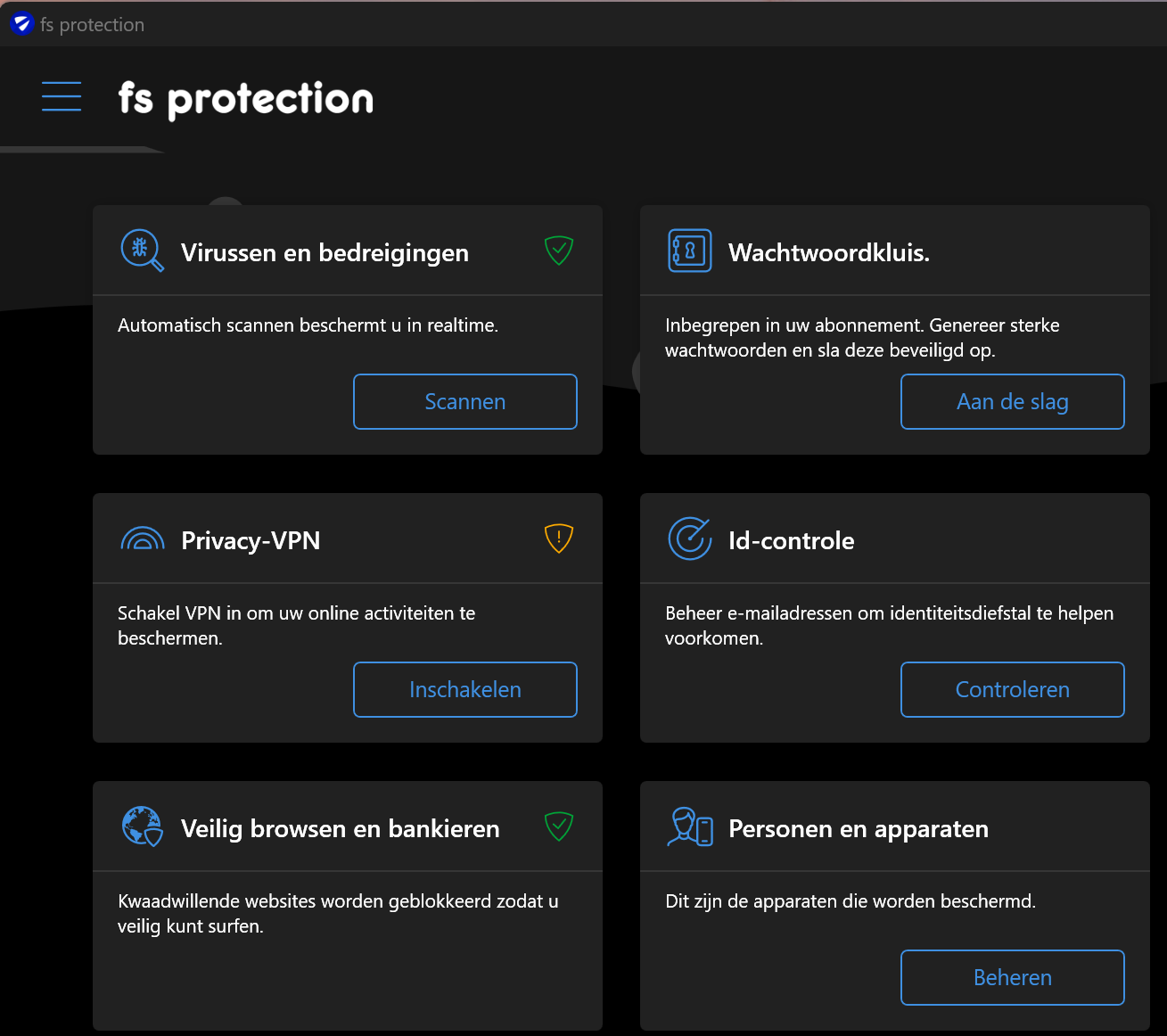Click the Controleren button
The image size is (1167, 1036).
tap(1013, 690)
